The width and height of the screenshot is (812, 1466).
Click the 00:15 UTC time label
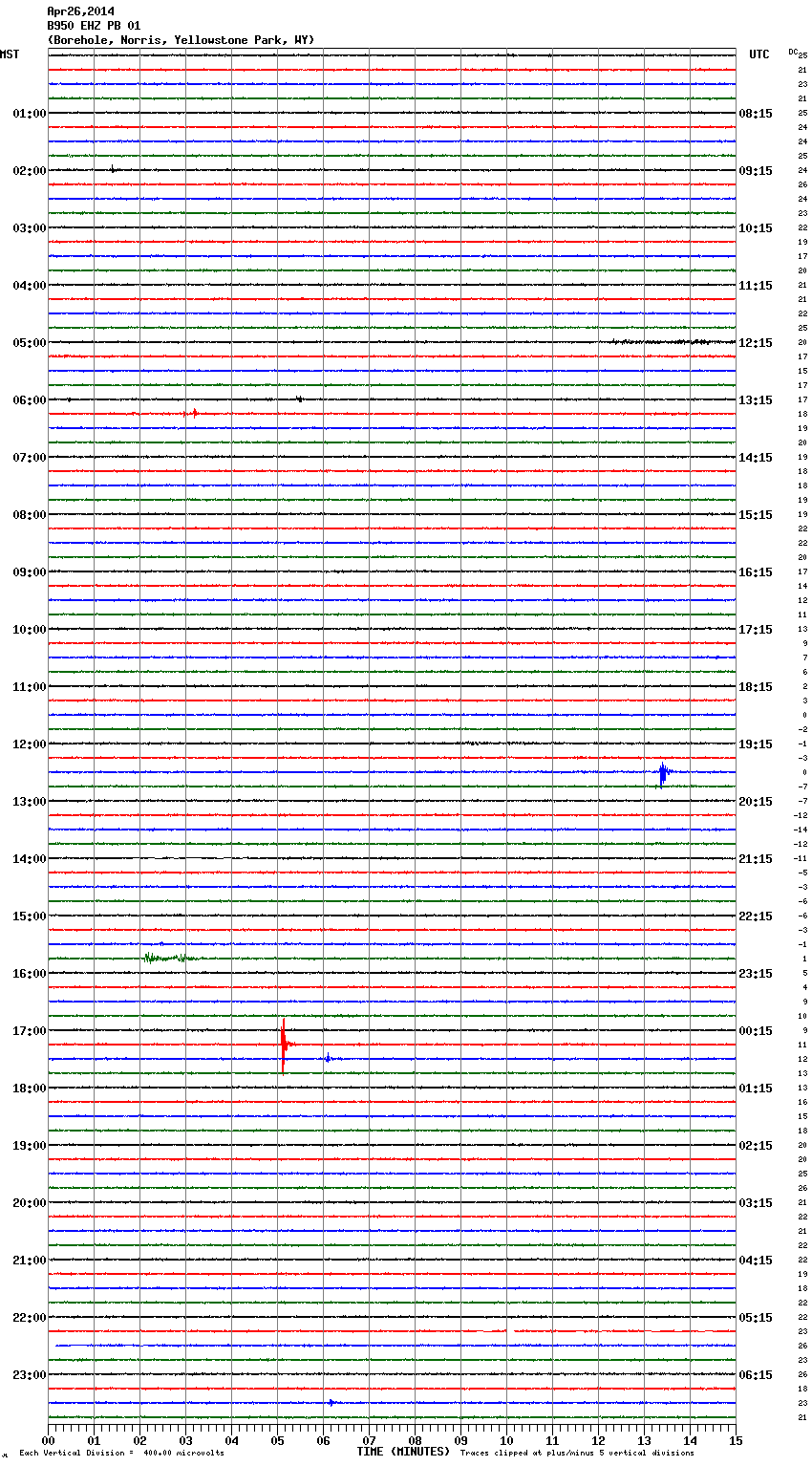pyautogui.click(x=756, y=1031)
